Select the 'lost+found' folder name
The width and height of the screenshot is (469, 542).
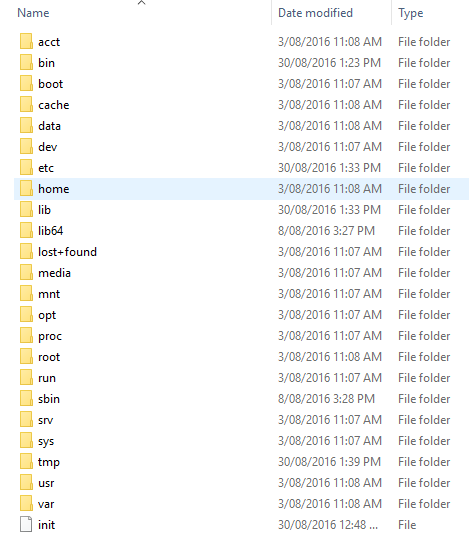point(67,252)
